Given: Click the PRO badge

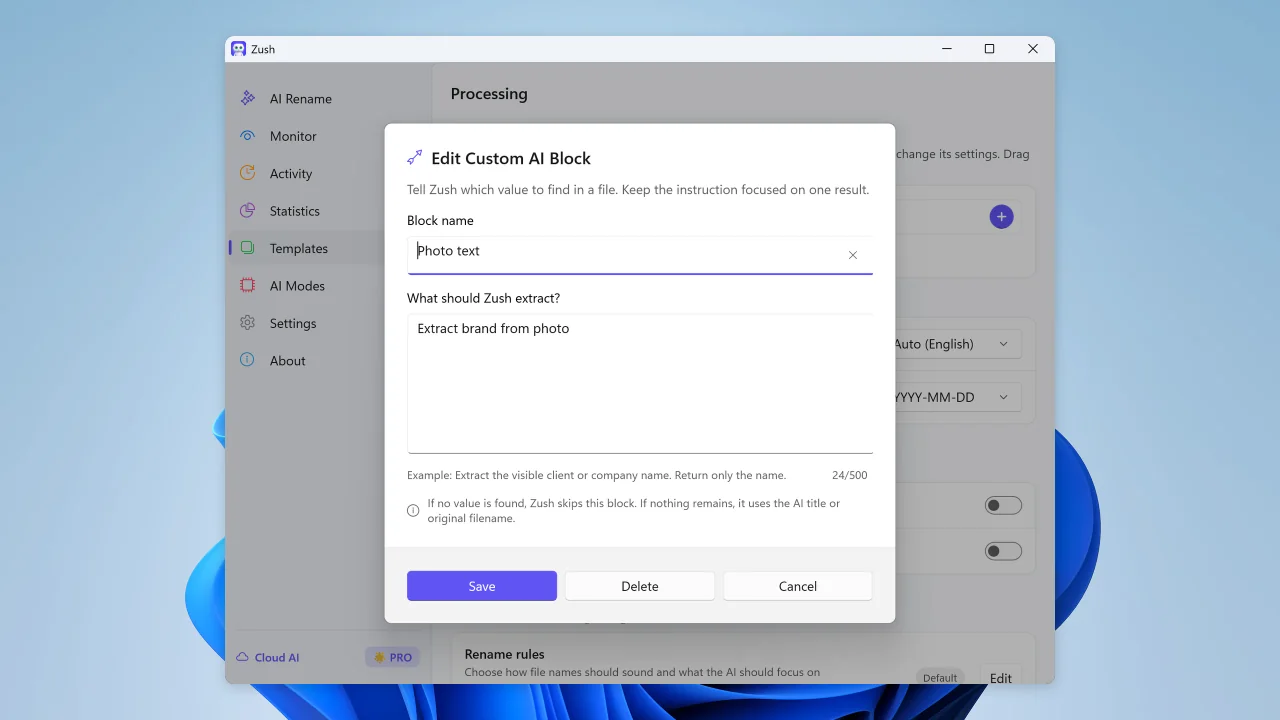Looking at the screenshot, I should [392, 657].
